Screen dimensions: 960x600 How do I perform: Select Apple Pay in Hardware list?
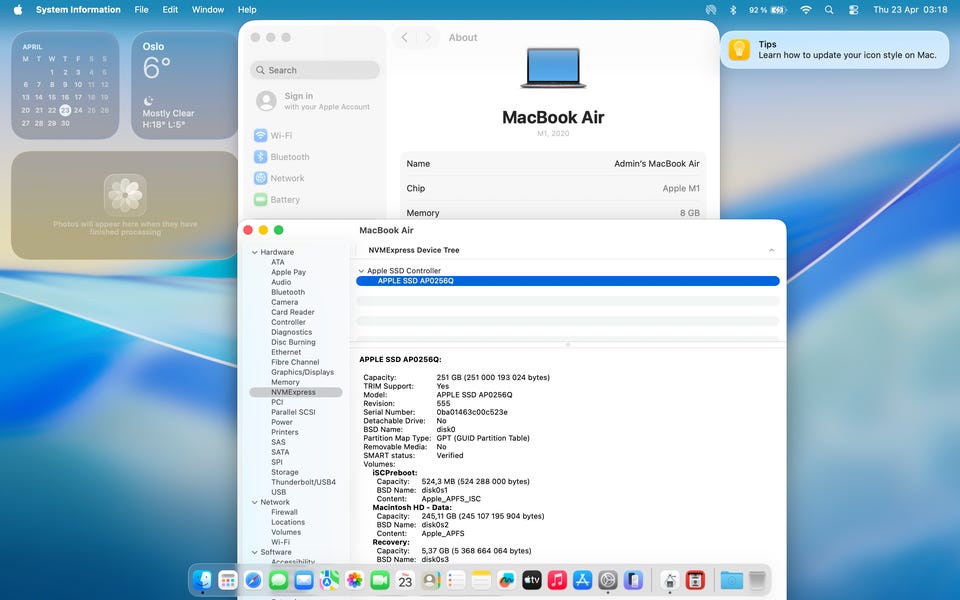288,272
